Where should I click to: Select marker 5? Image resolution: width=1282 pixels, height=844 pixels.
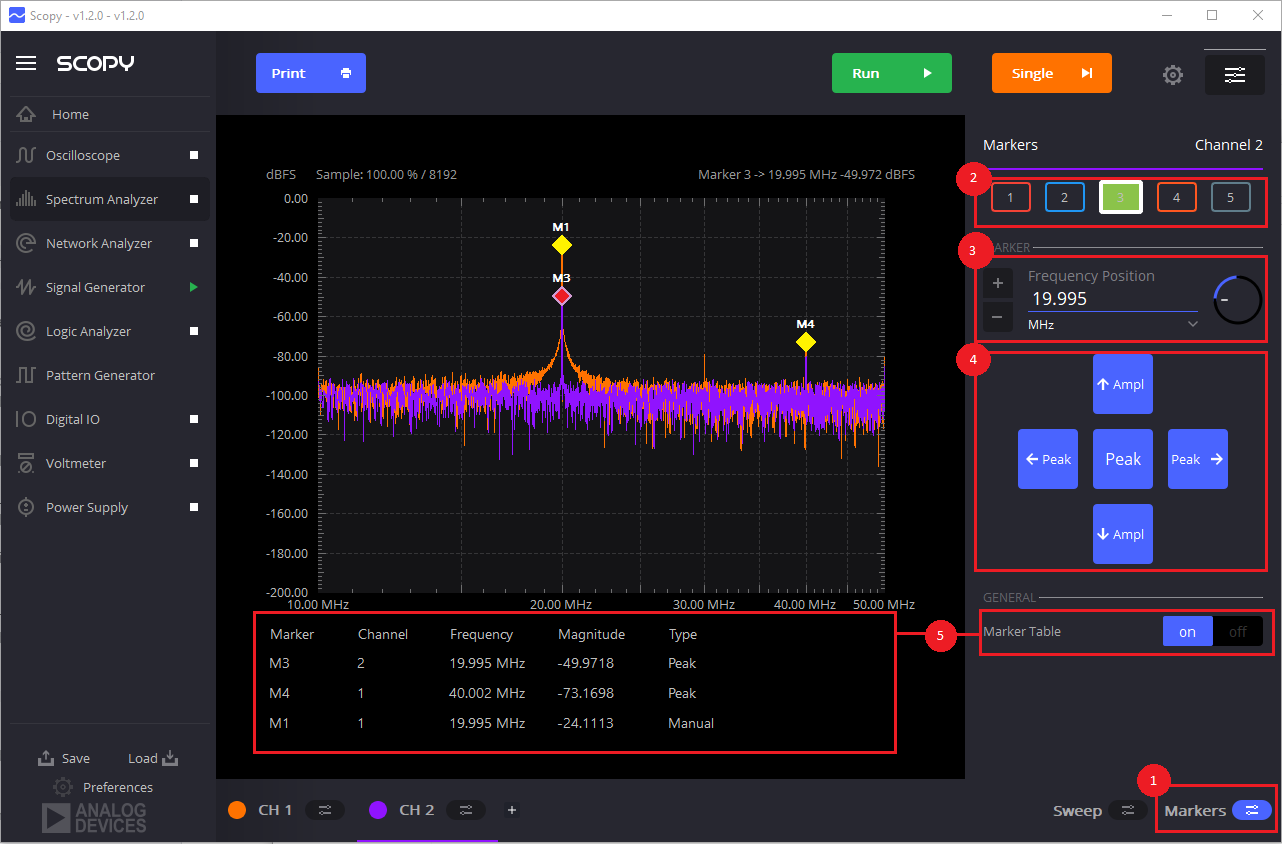1231,197
